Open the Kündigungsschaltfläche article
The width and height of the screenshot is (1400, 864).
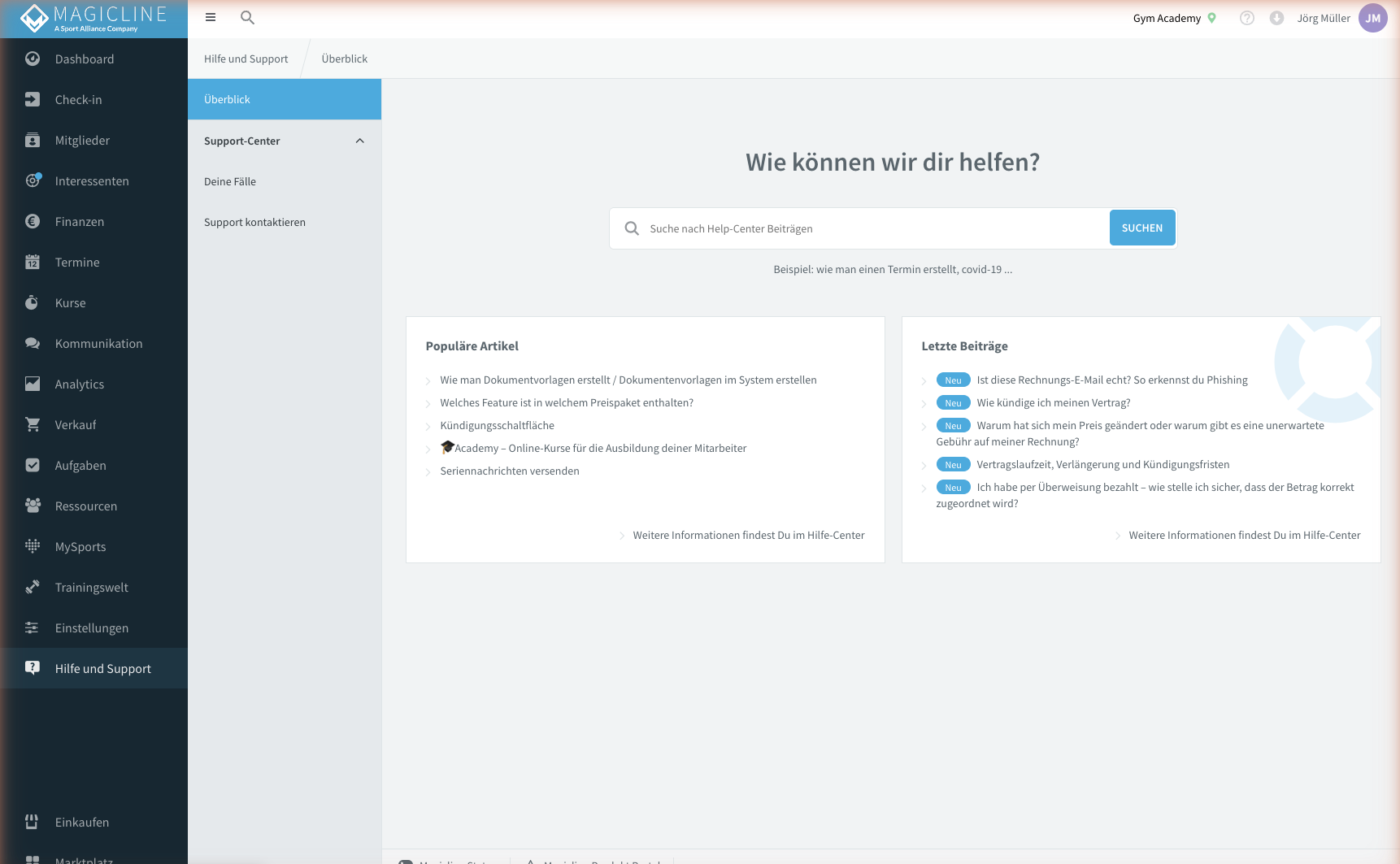point(497,425)
